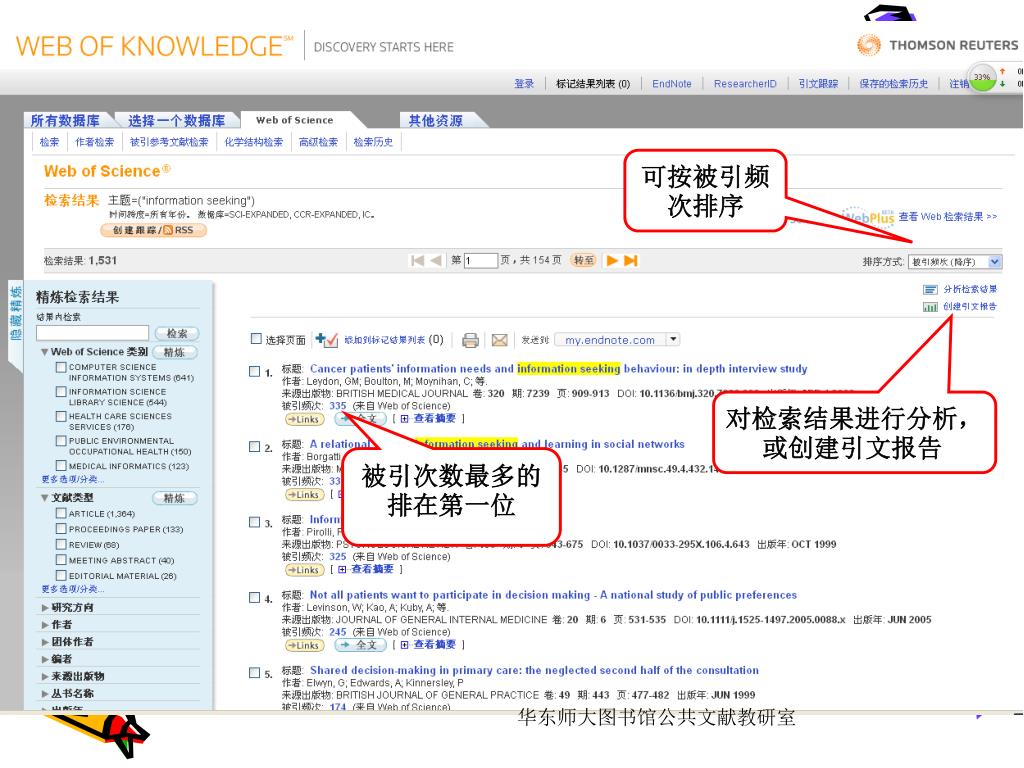Viewport: 1024px width, 768px height.
Task: Click the add to marked list icon
Action: pyautogui.click(x=327, y=340)
